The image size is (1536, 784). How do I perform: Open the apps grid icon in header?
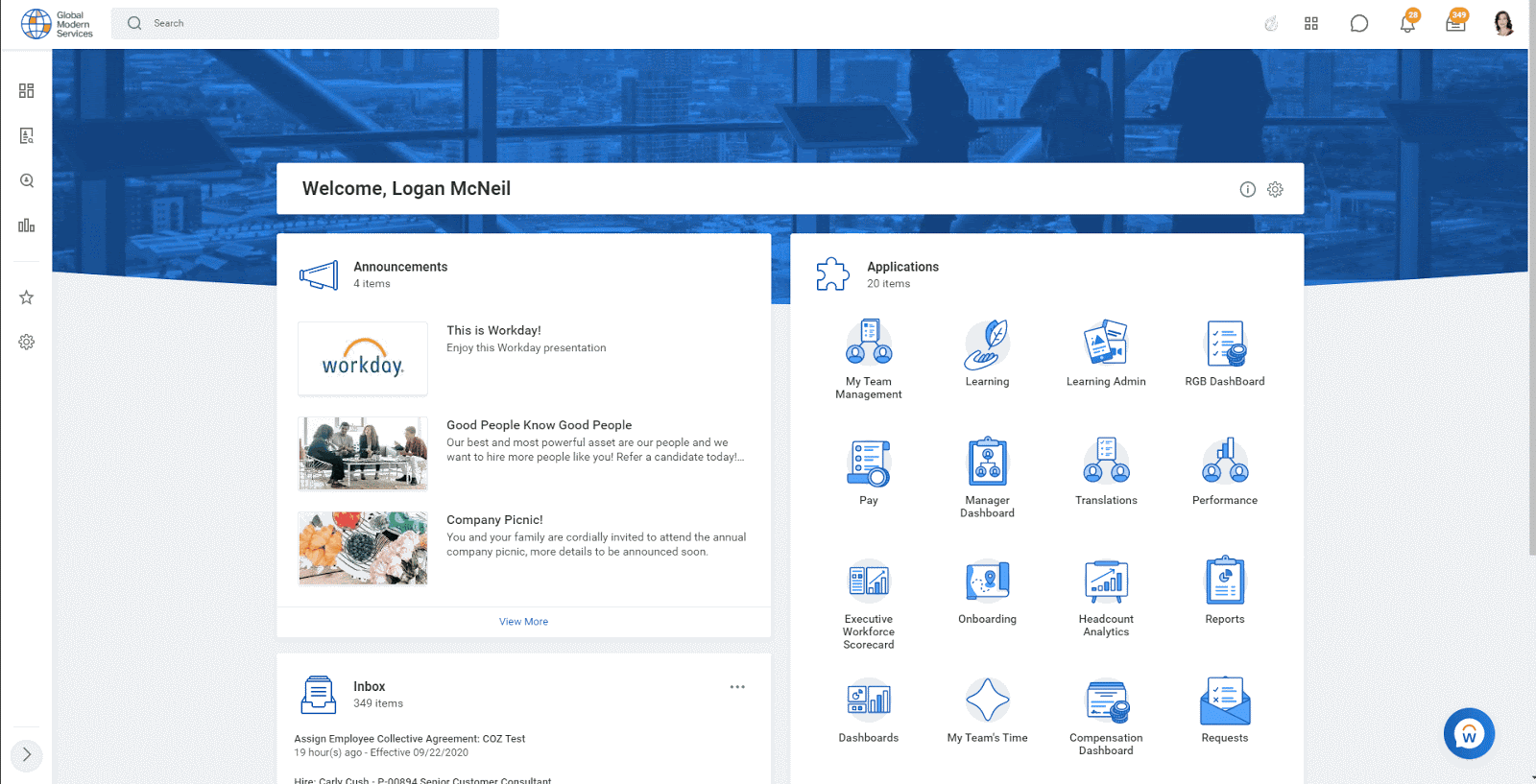pyautogui.click(x=1311, y=23)
